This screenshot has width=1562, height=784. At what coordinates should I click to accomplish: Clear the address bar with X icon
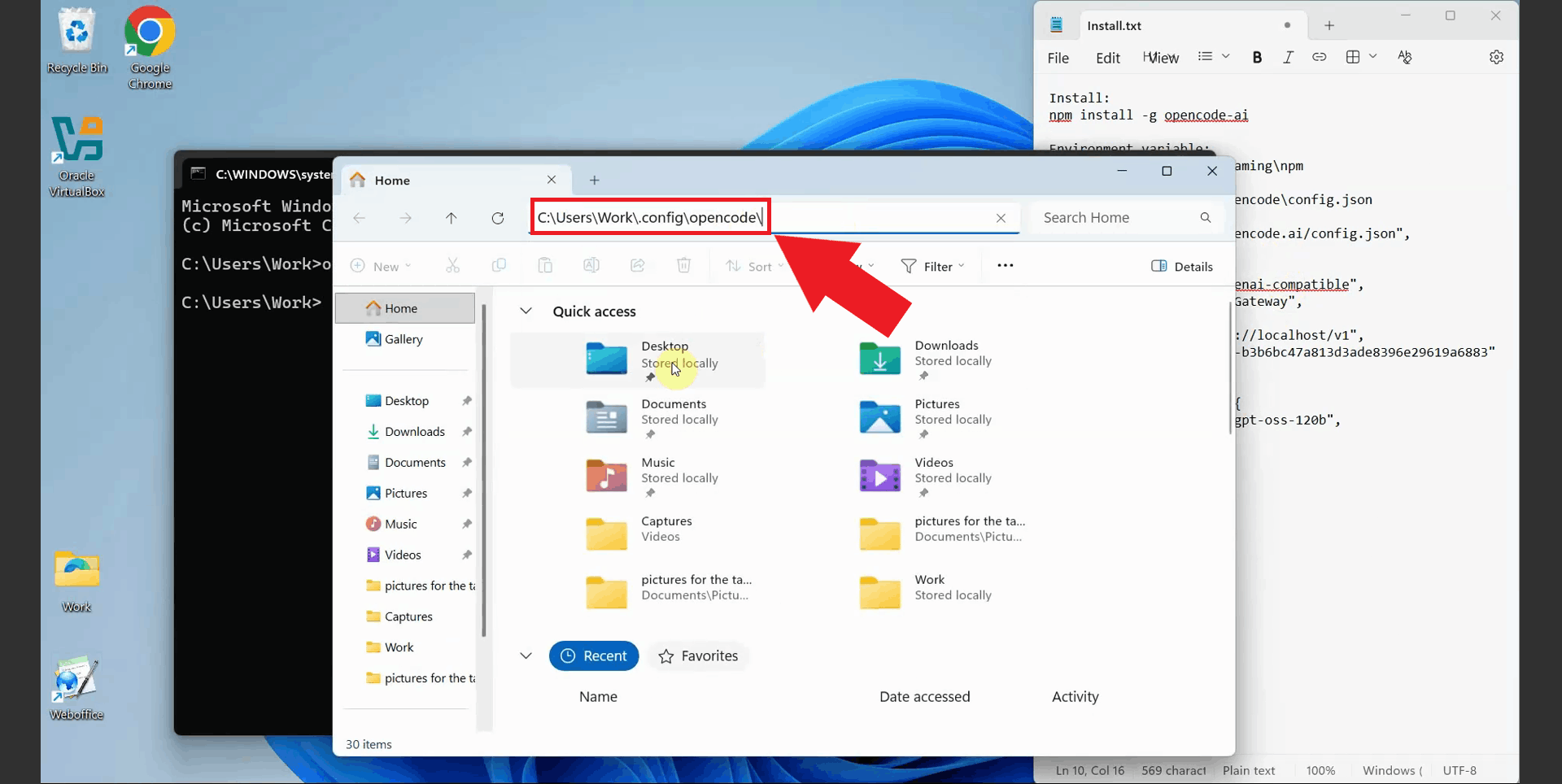(1001, 218)
